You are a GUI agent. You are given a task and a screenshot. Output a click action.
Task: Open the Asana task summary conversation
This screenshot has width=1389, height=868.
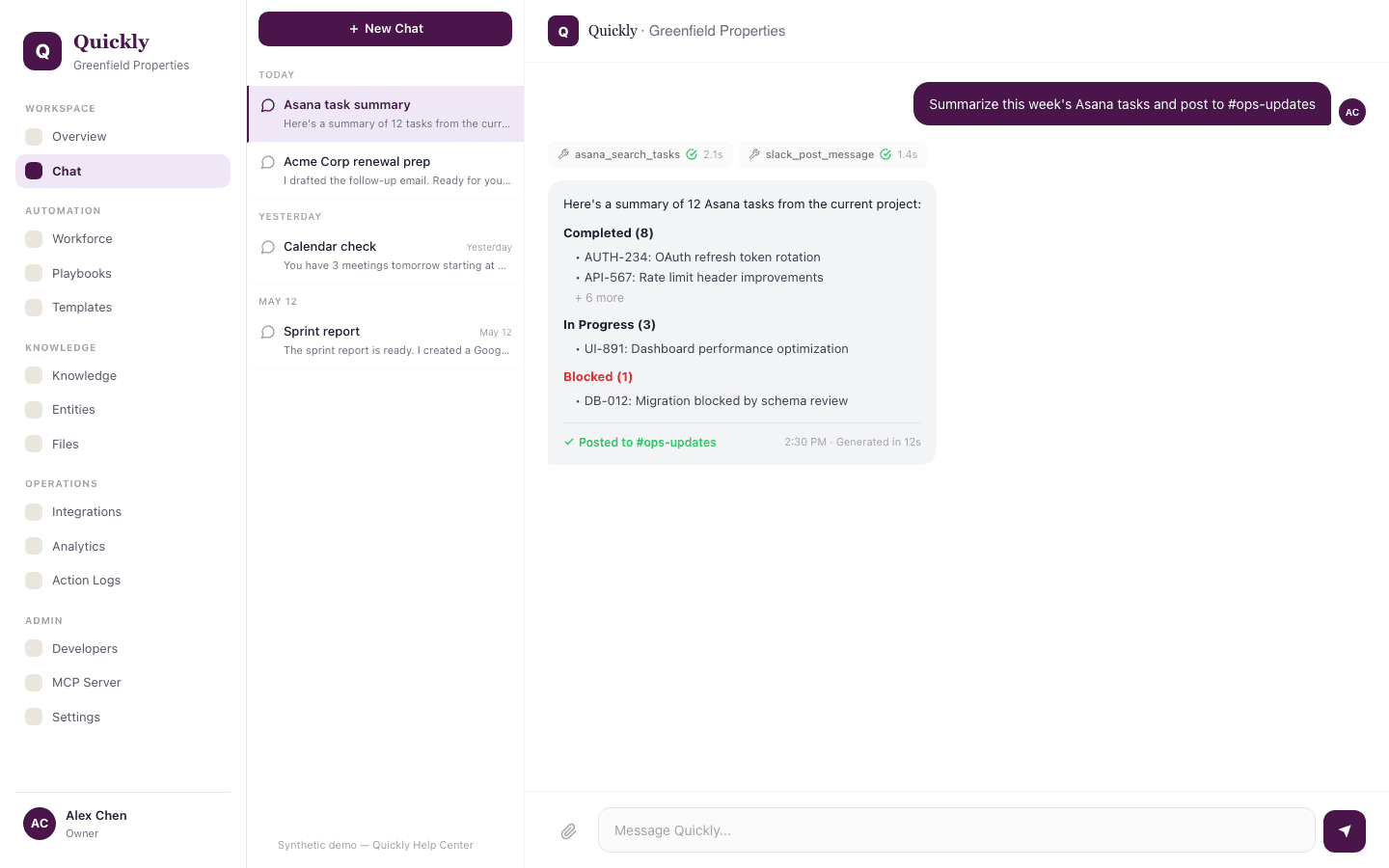[x=386, y=114]
